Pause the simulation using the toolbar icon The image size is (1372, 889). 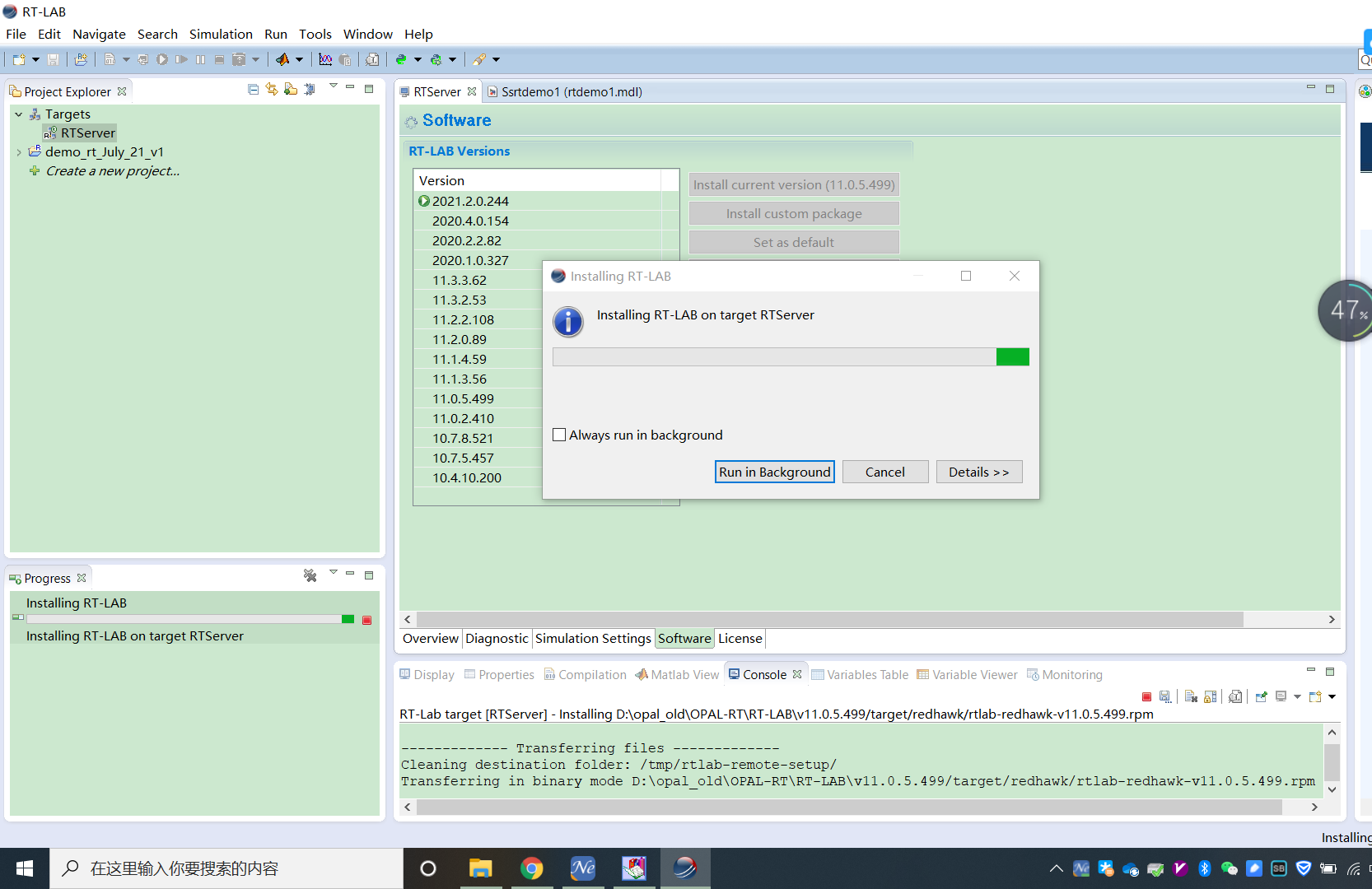tap(201, 59)
